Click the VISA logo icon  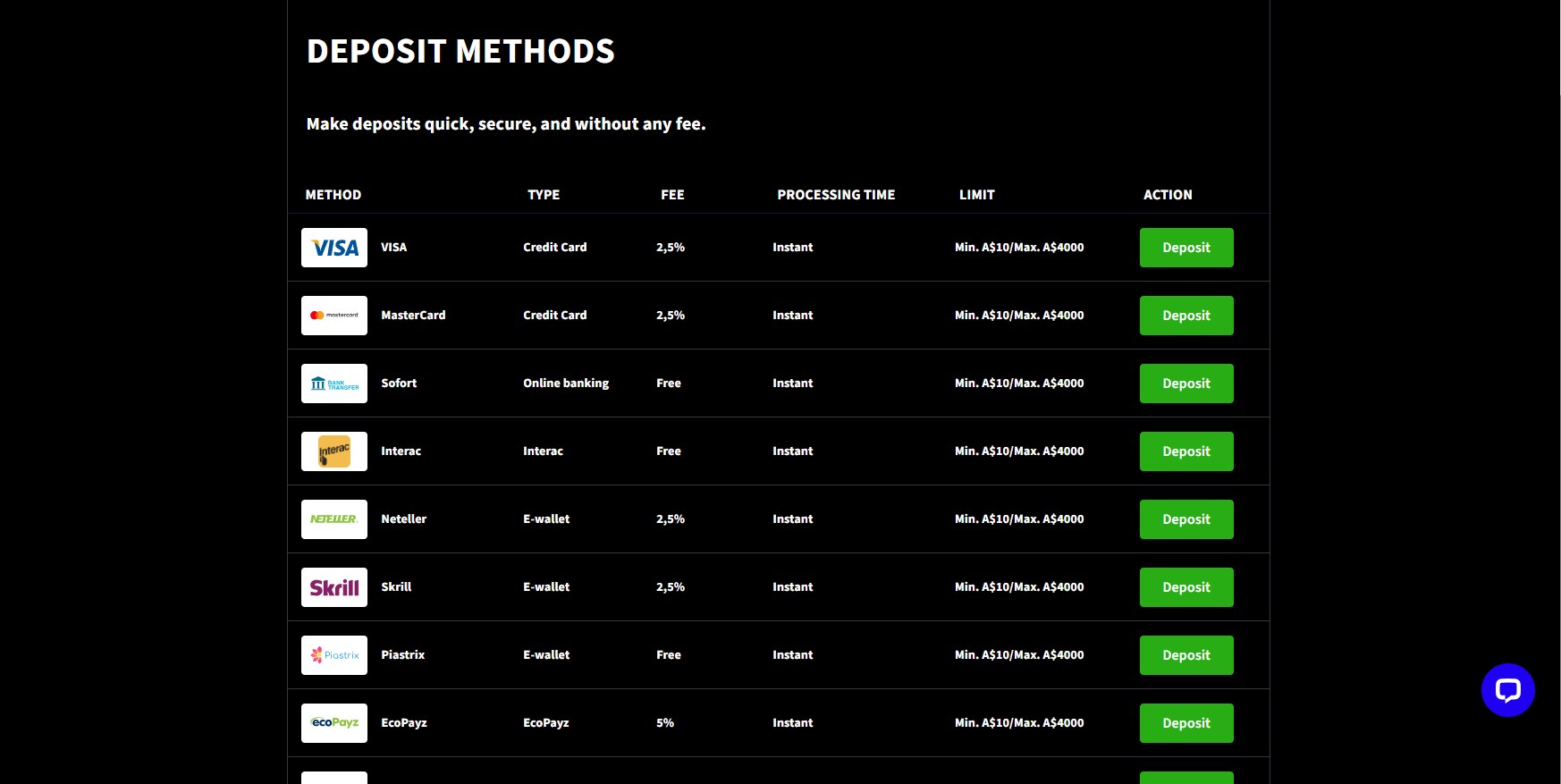[334, 248]
